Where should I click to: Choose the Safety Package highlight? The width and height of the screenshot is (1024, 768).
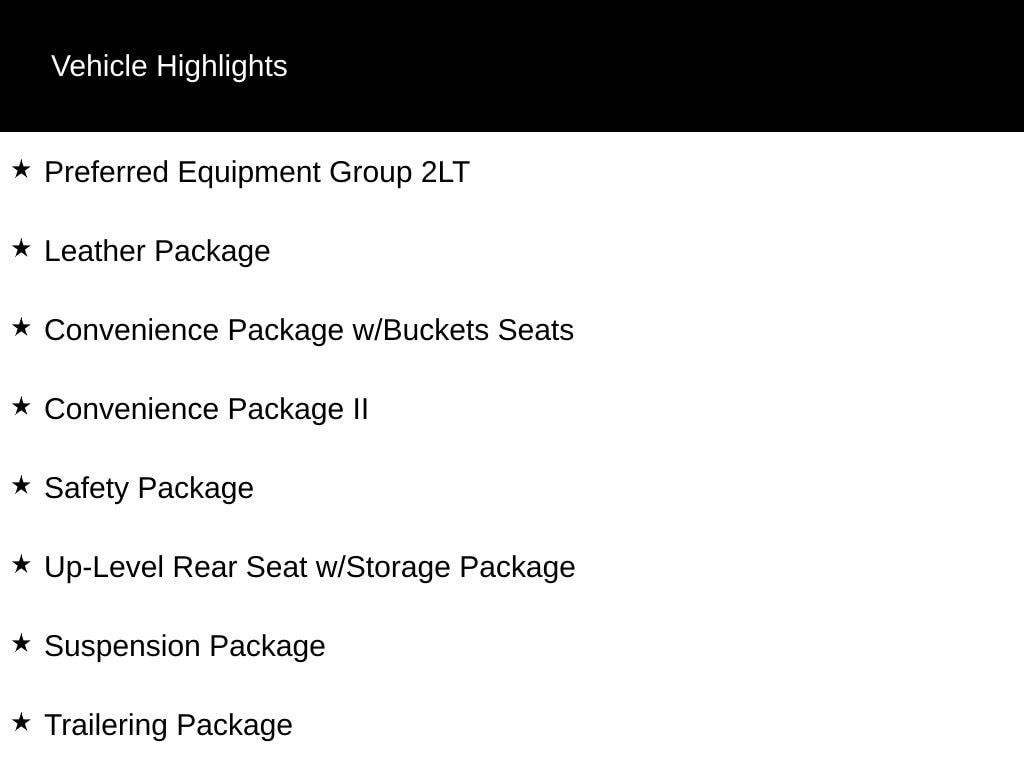point(149,488)
